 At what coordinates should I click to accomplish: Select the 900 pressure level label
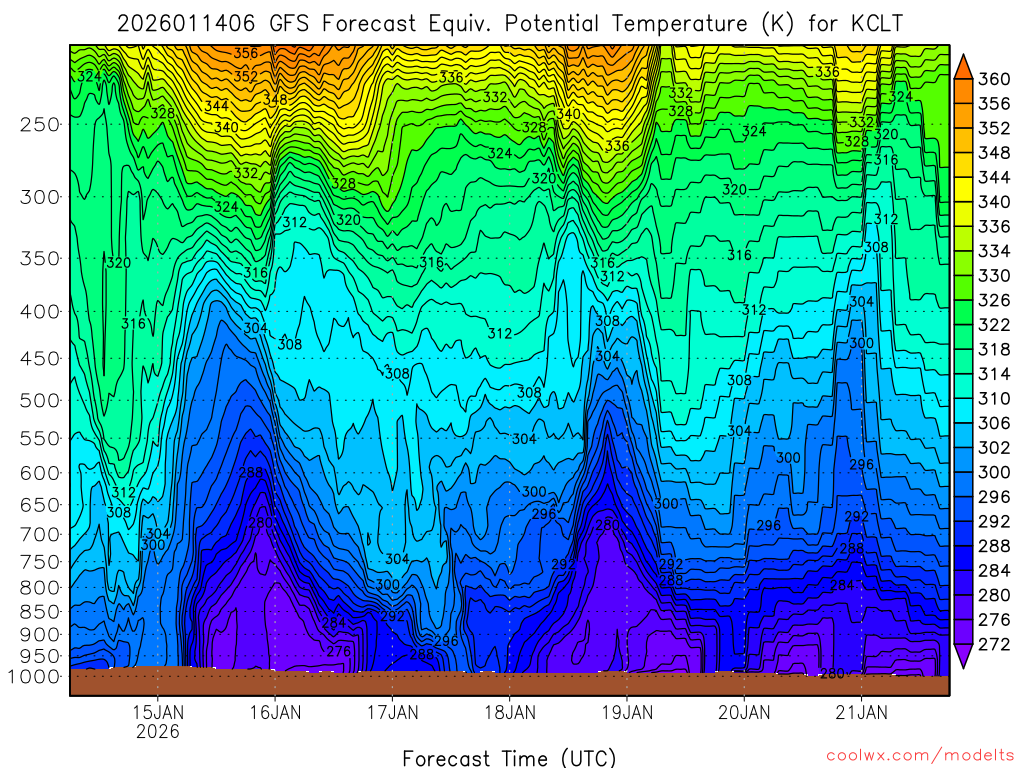40,634
